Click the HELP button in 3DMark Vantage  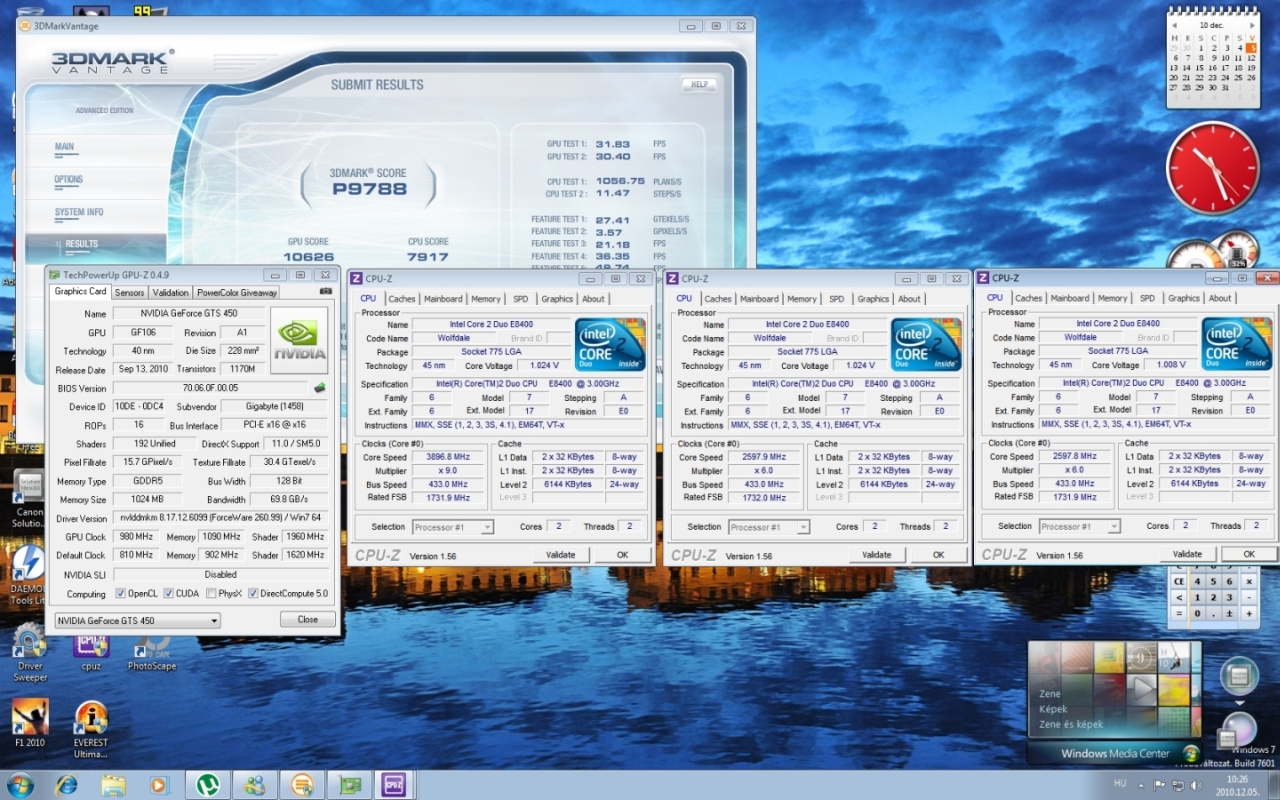click(700, 85)
